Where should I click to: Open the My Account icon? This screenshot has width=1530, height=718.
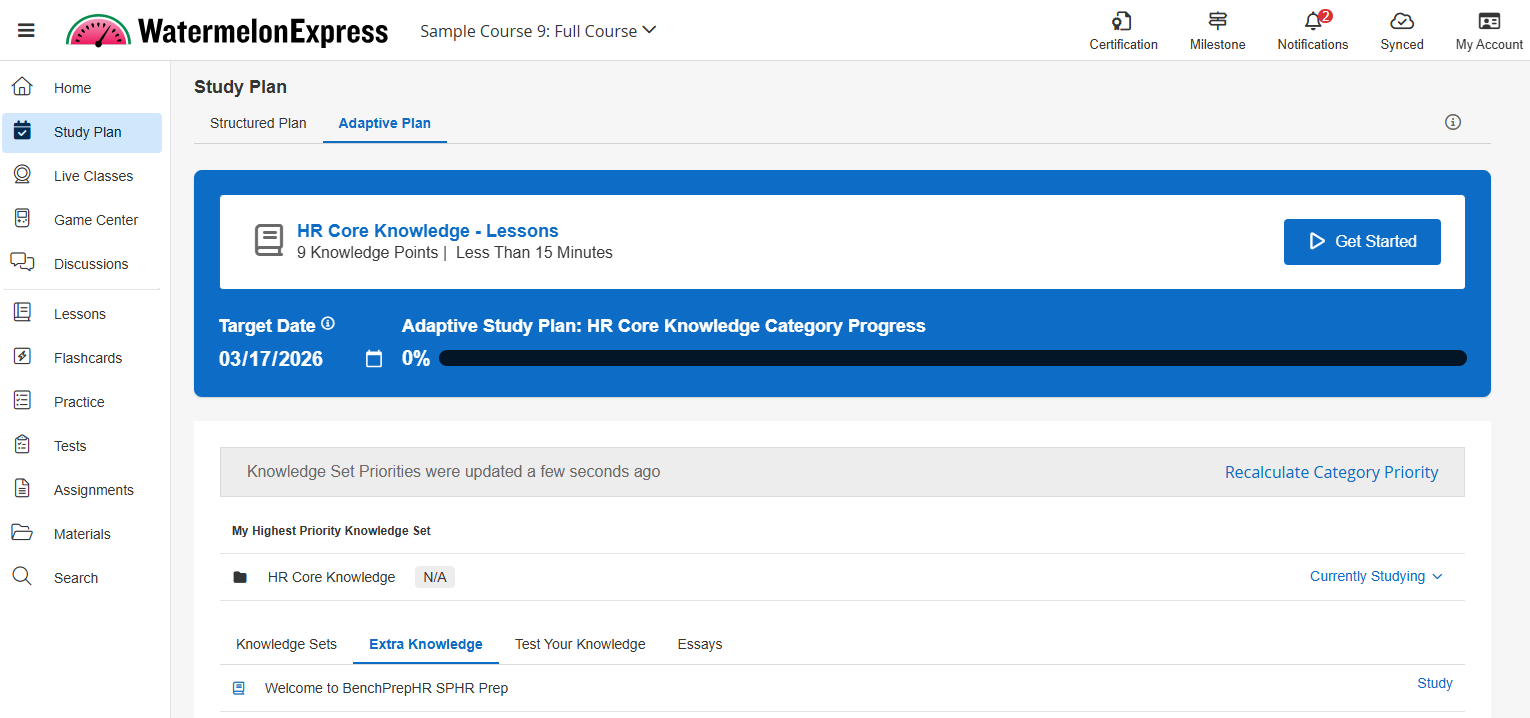coord(1489,22)
